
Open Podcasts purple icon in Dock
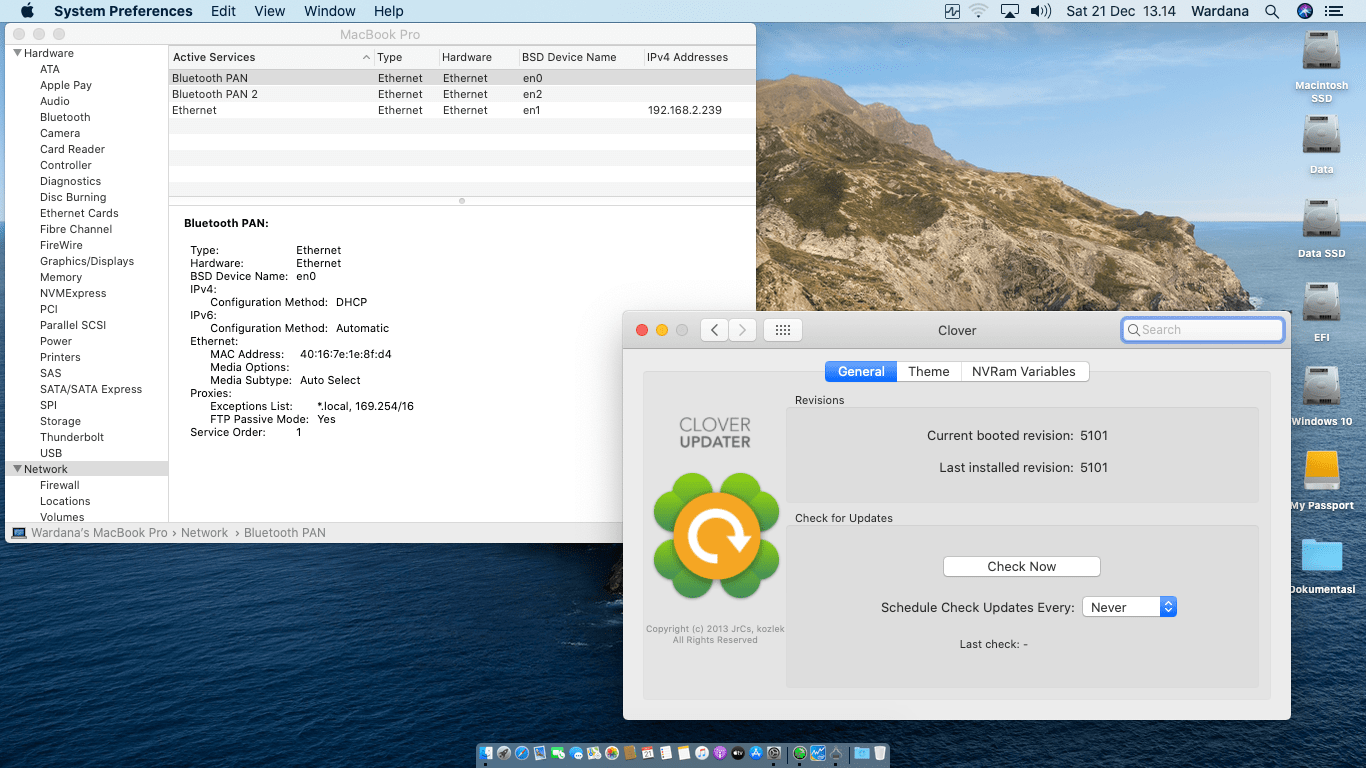coord(720,753)
